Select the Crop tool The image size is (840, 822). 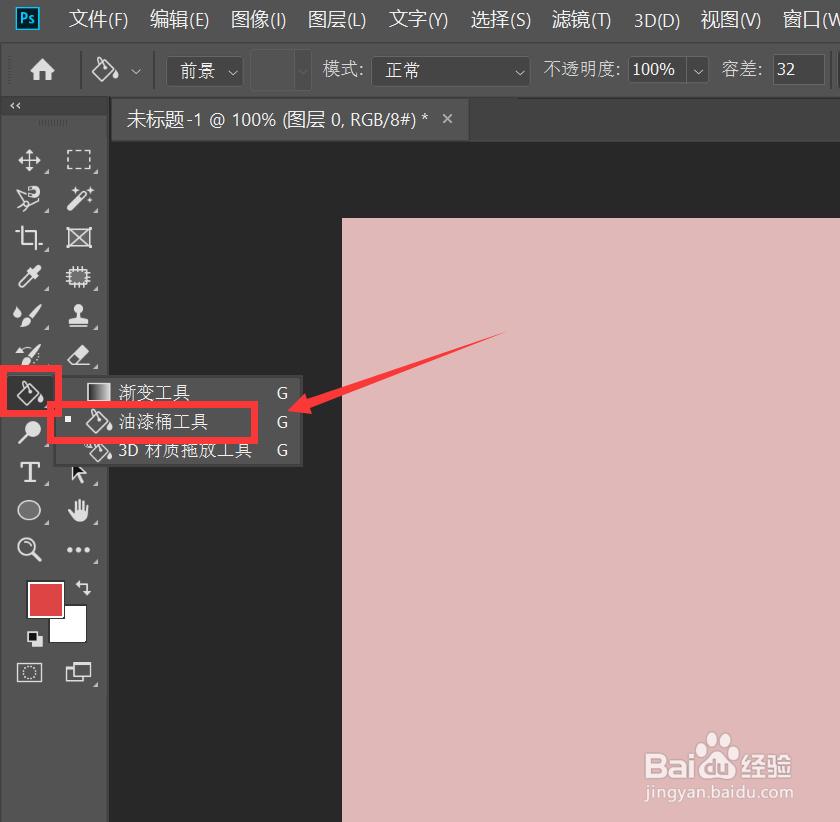(29, 238)
